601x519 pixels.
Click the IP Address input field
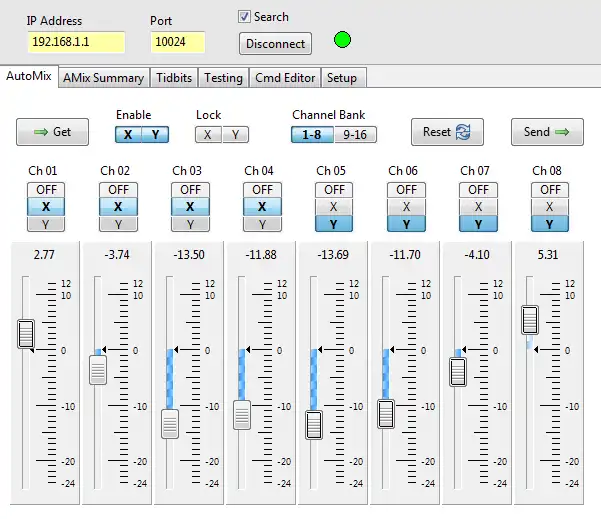pyautogui.click(x=76, y=42)
